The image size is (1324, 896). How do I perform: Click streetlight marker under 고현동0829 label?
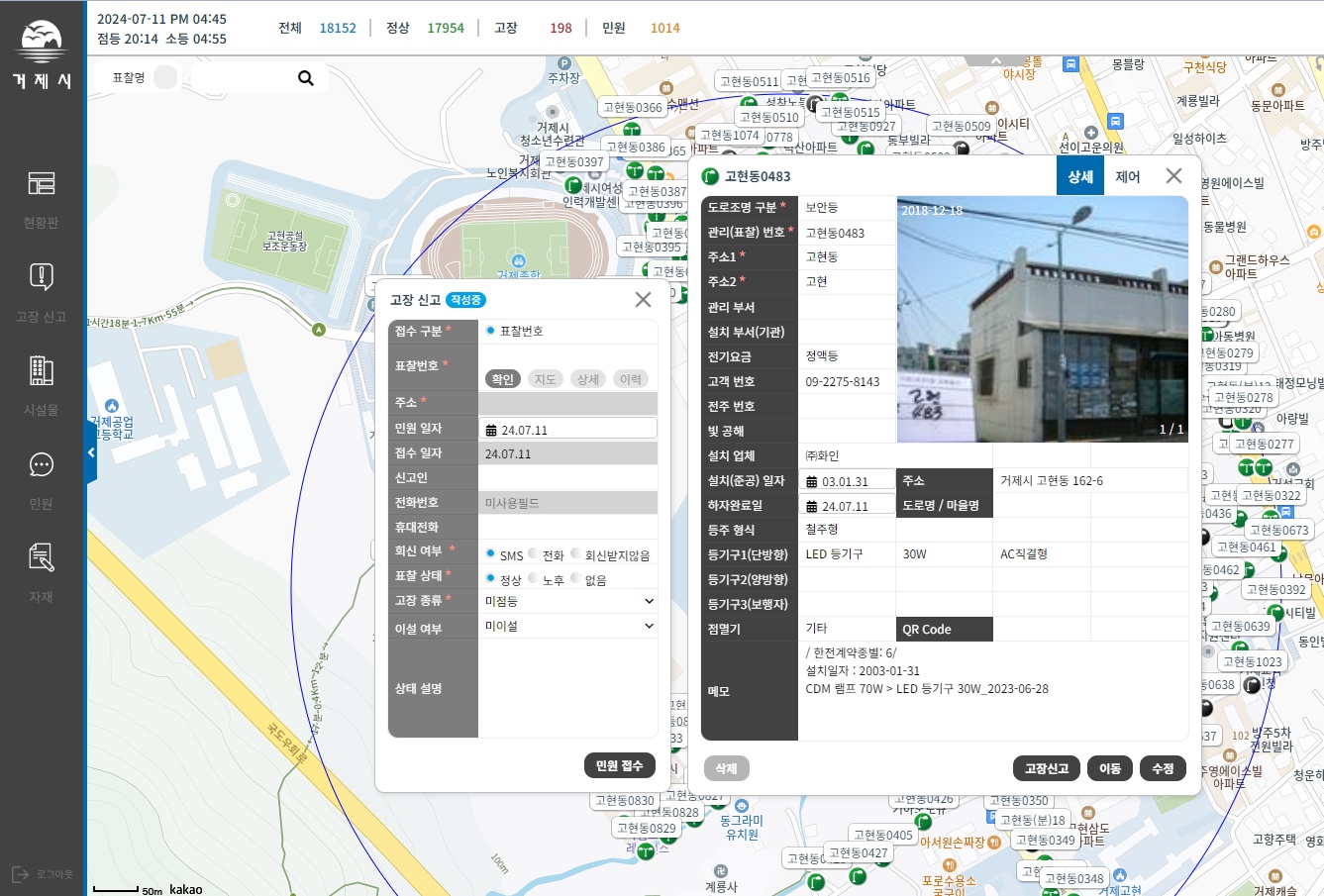(646, 850)
